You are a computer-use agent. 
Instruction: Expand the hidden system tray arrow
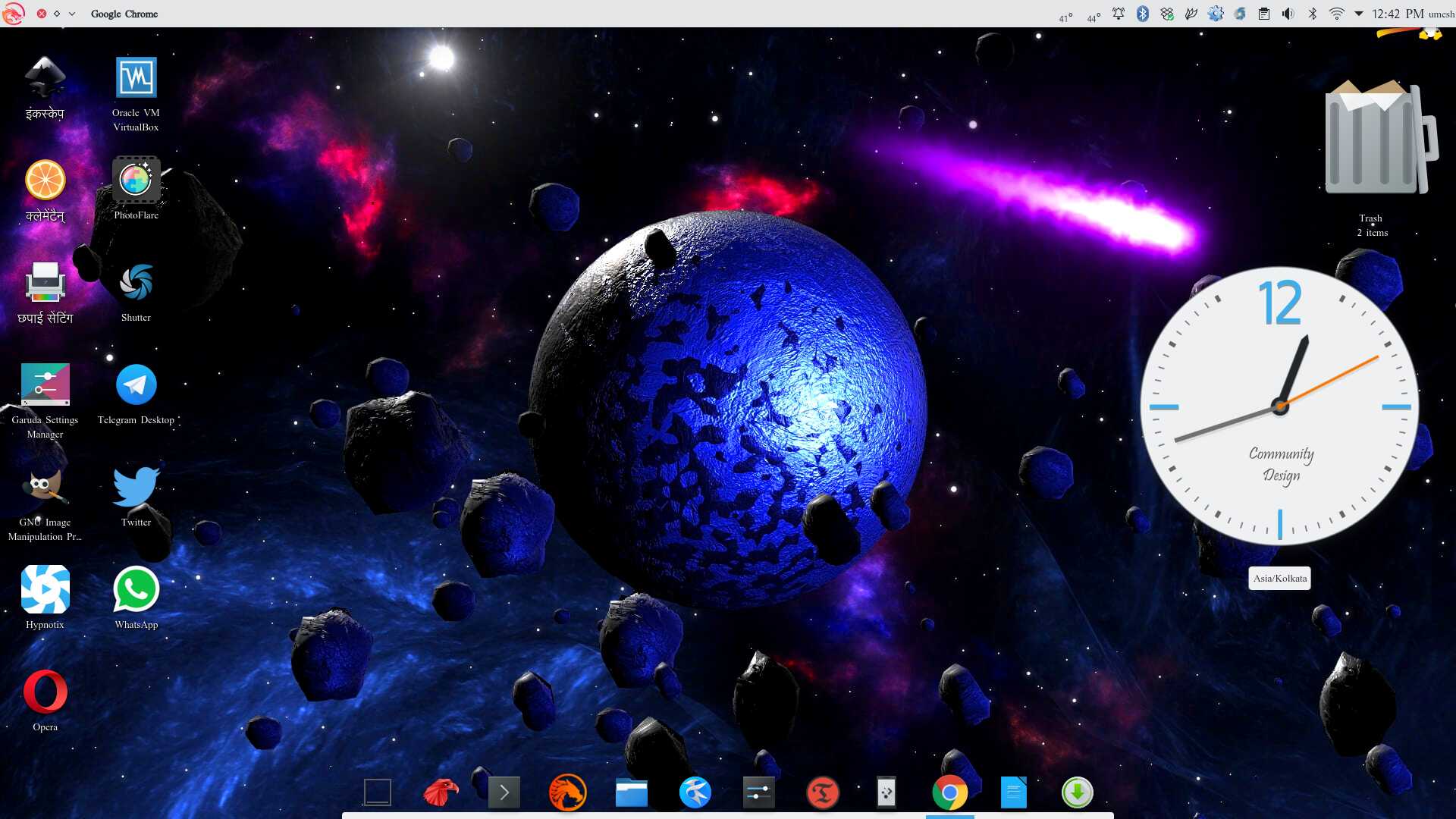pos(1358,14)
